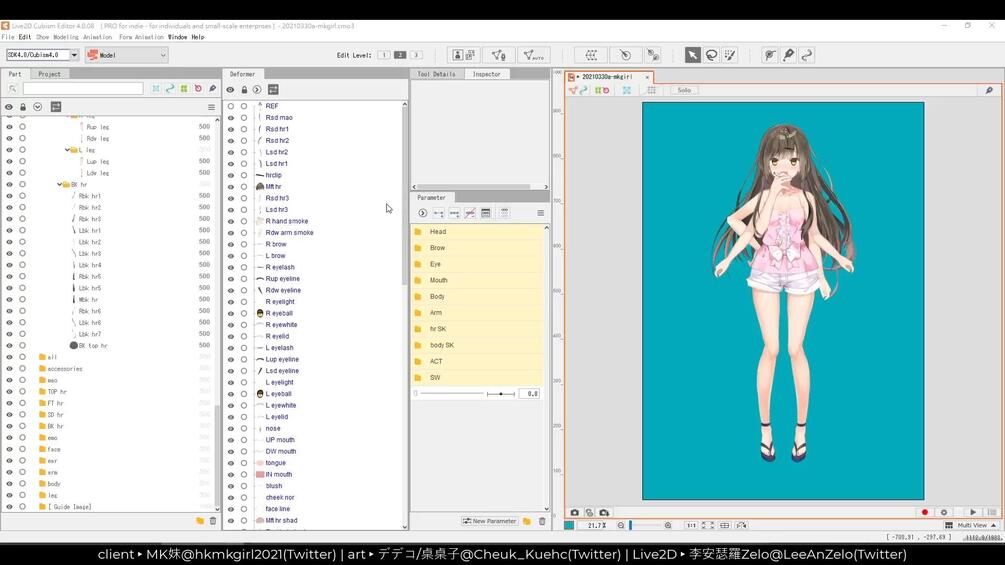Choose the lasso selection tool
The width and height of the screenshot is (1005, 565).
point(711,55)
